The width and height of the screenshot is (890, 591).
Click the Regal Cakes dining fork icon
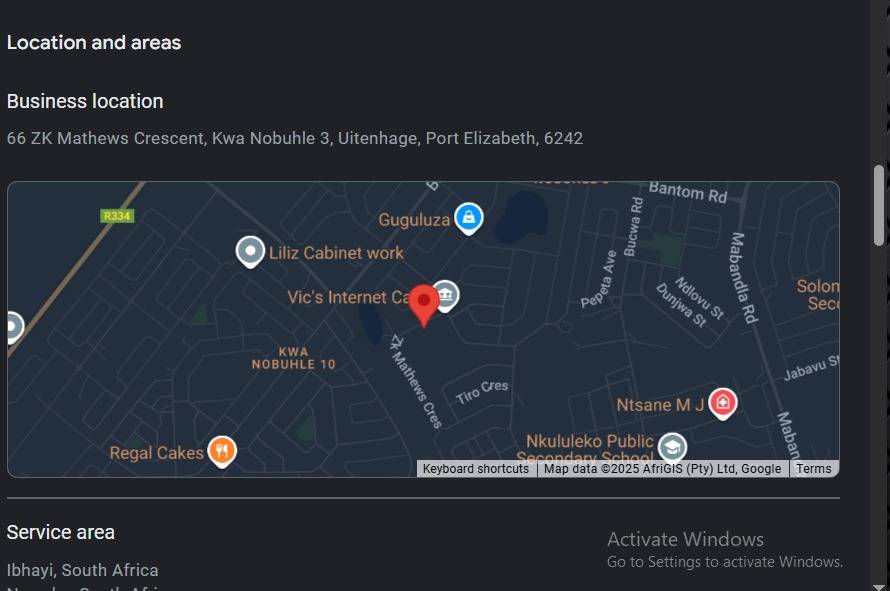click(x=223, y=452)
